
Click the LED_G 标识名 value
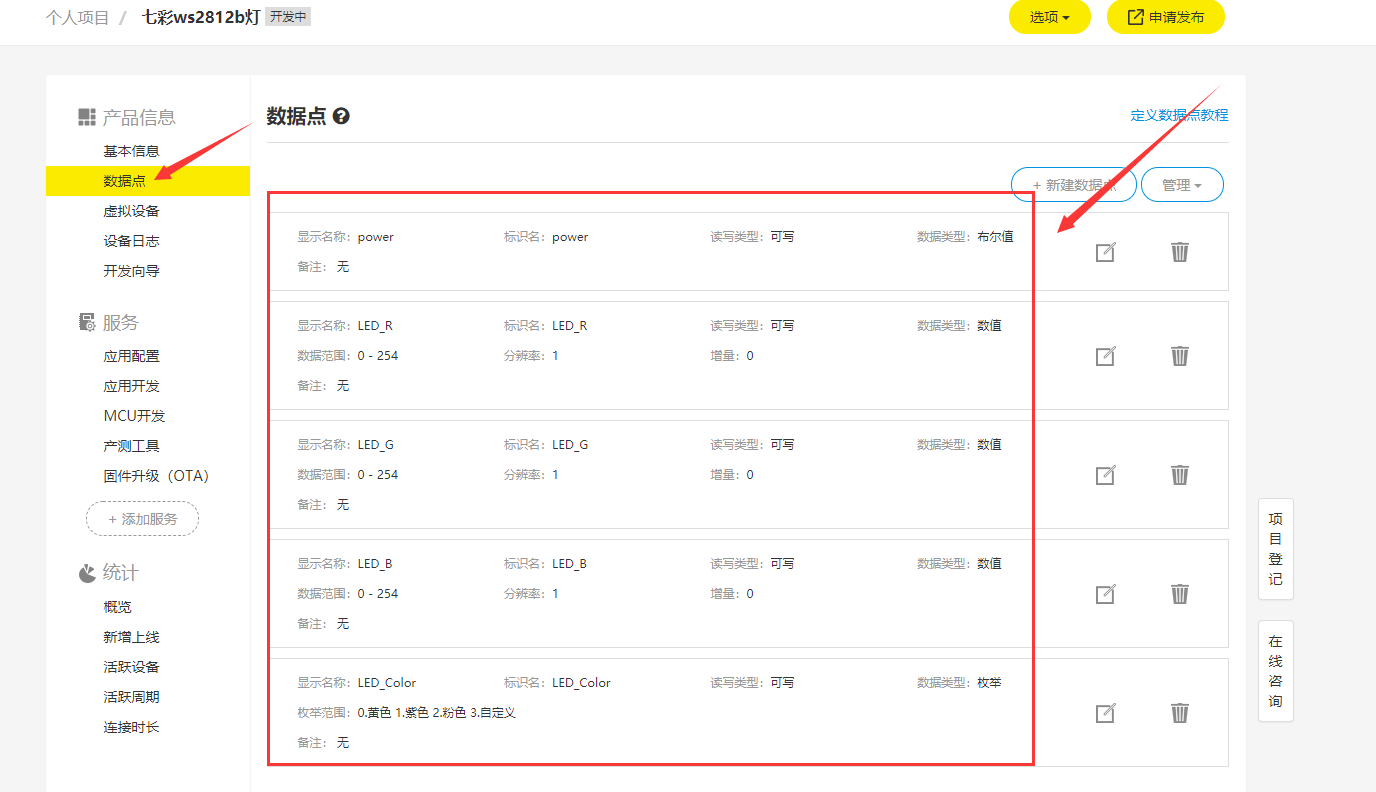point(570,445)
